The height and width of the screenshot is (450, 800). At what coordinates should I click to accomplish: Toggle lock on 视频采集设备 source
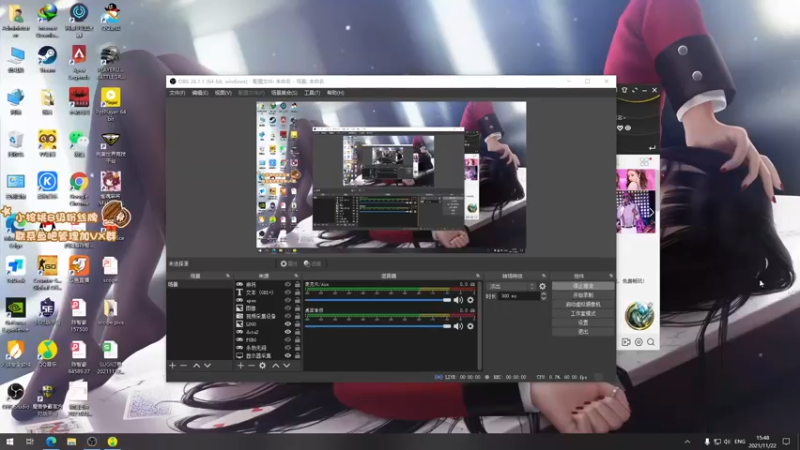click(x=297, y=316)
